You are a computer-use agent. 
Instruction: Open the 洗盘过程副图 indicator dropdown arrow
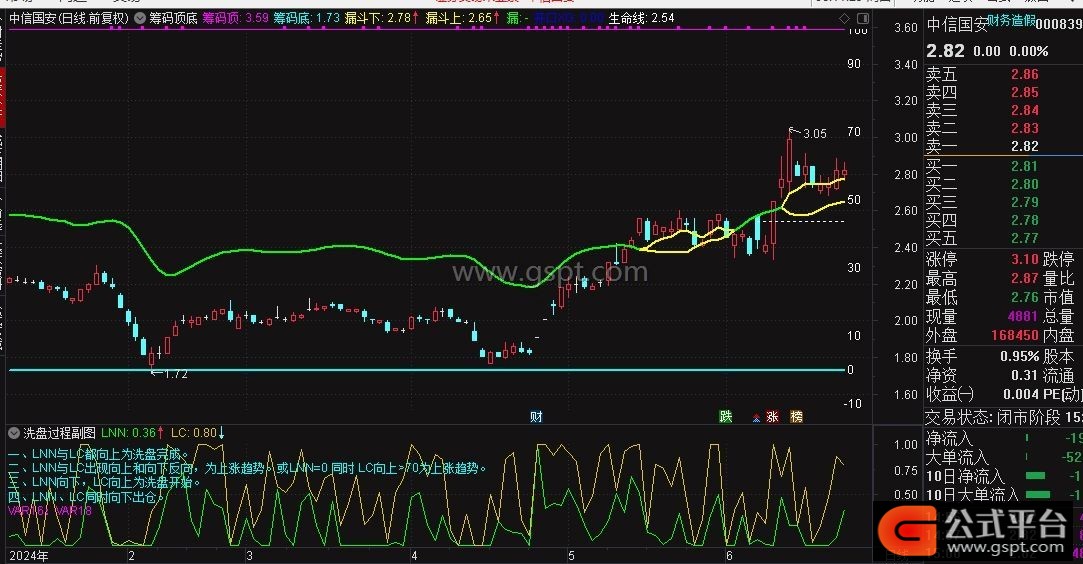[x=14, y=433]
